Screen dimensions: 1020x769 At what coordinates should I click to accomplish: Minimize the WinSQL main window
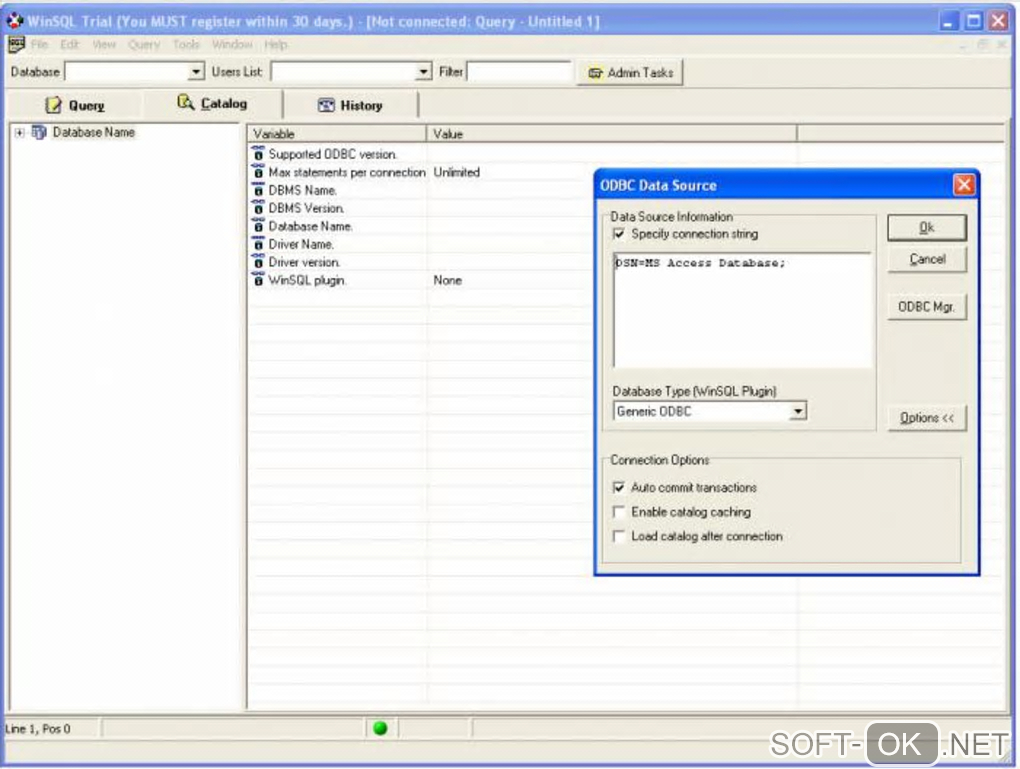coord(949,21)
